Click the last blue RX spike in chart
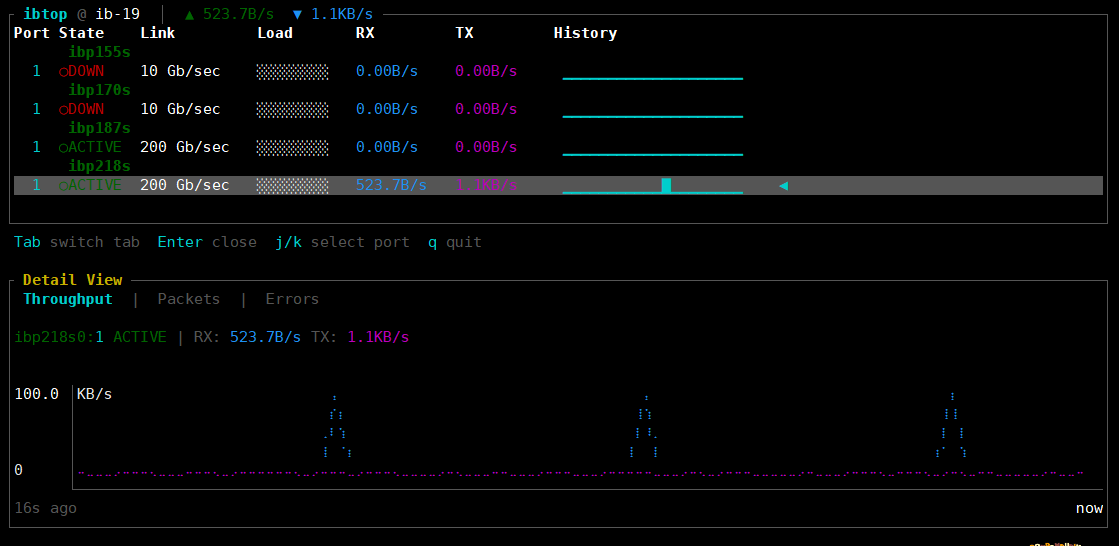 coord(951,425)
